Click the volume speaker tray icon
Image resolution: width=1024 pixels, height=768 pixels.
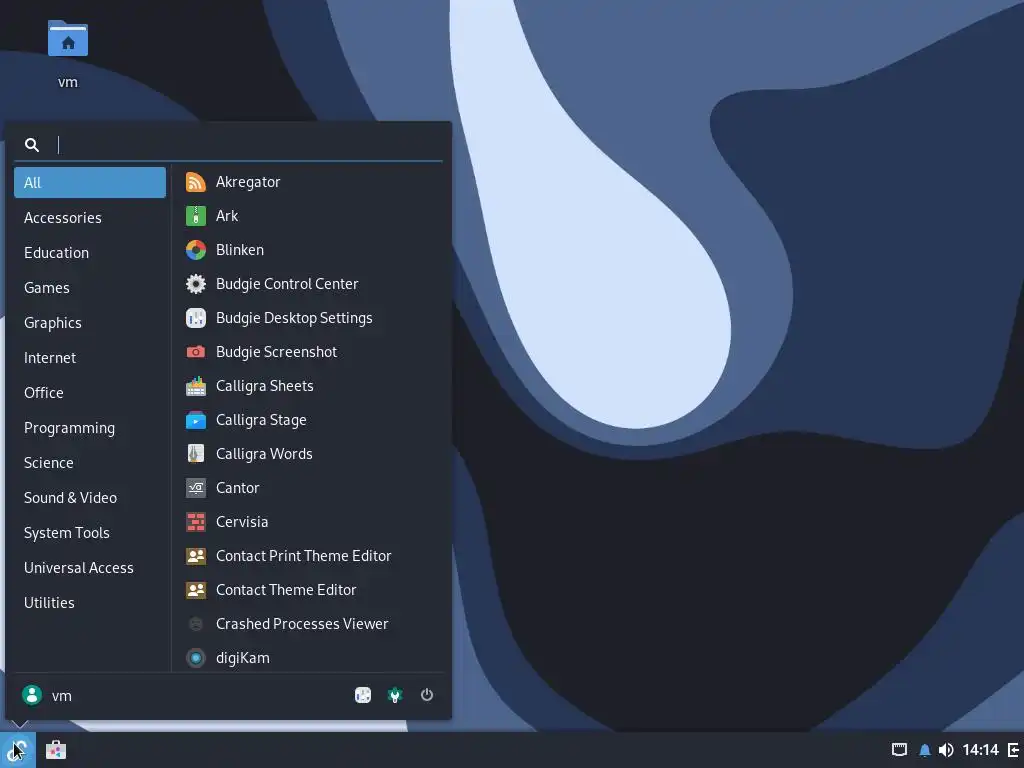[946, 750]
